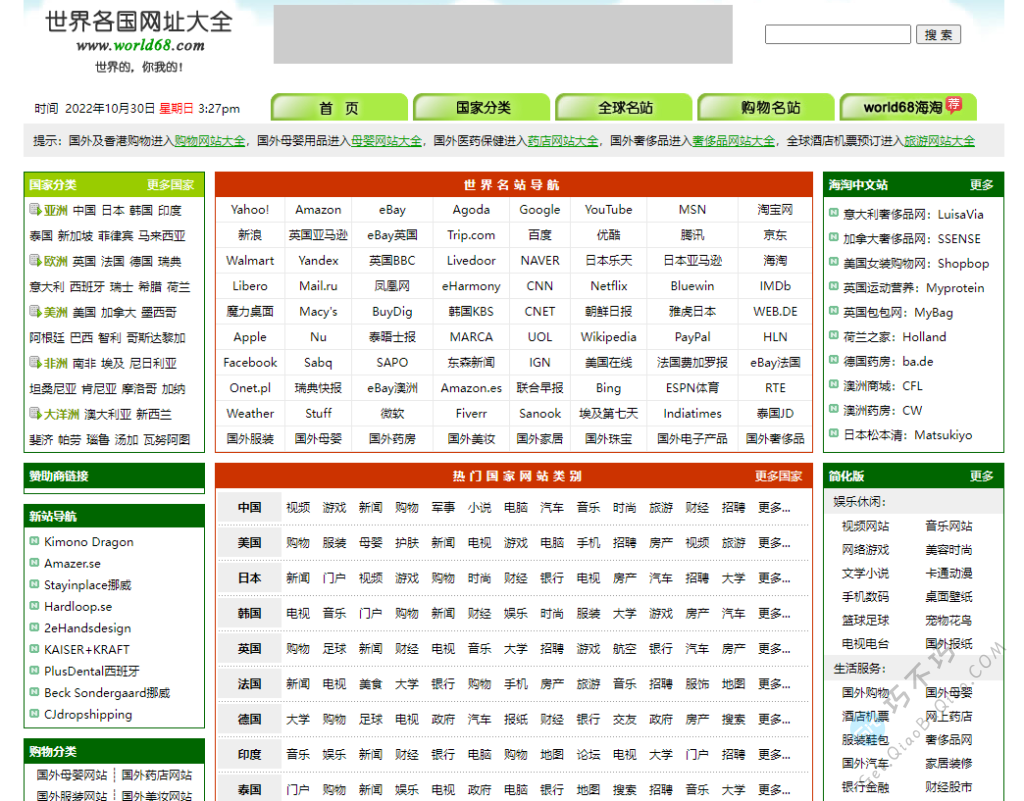
Task: Go to the 首页 home tab
Action: (339, 108)
